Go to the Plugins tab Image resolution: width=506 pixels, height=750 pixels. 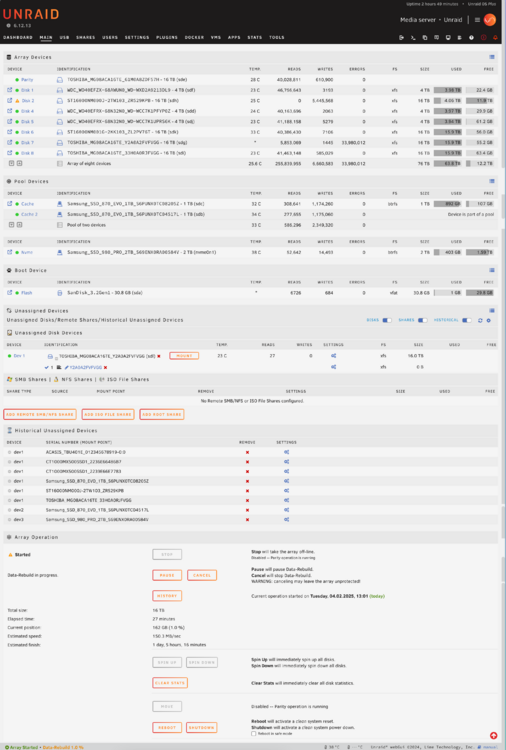tap(167, 37)
